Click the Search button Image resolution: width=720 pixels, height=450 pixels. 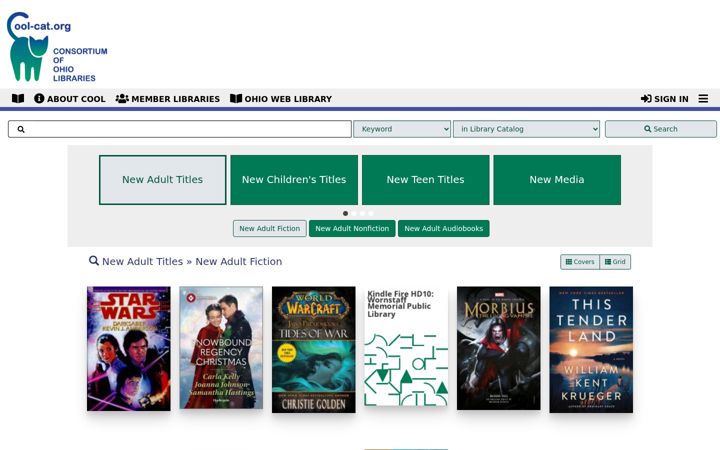click(660, 129)
